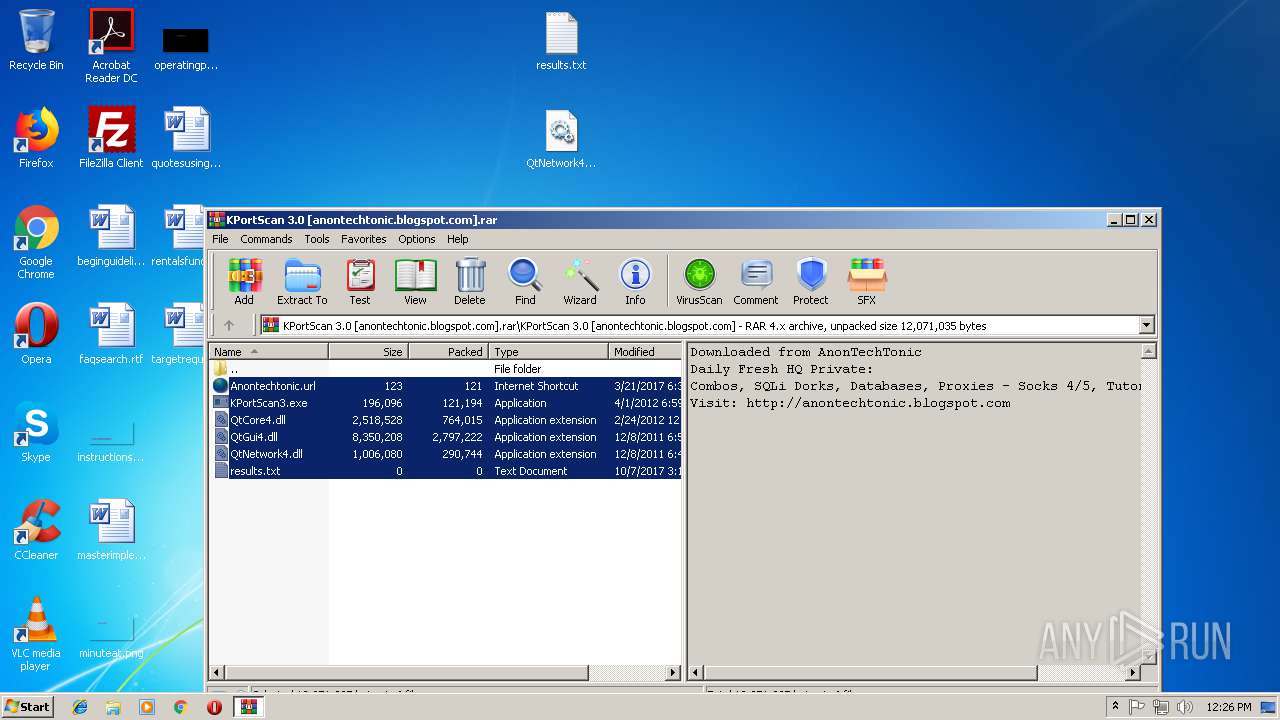This screenshot has height=720, width=1280.
Task: Click file list scroll right arrow
Action: click(x=673, y=673)
